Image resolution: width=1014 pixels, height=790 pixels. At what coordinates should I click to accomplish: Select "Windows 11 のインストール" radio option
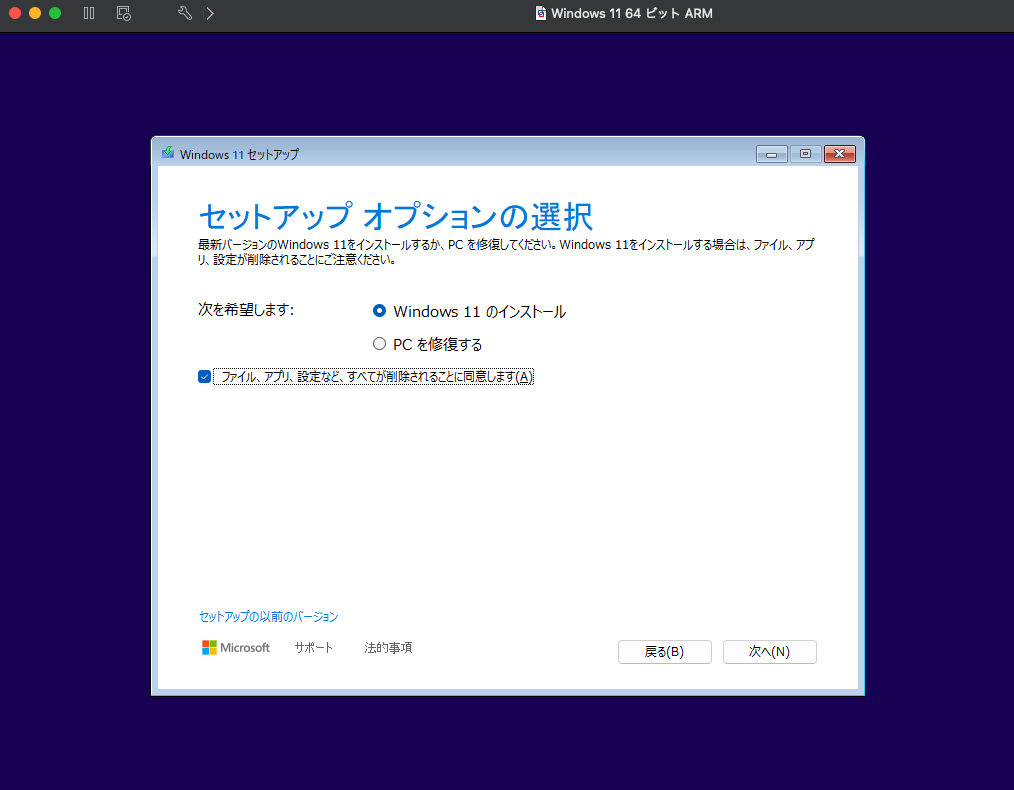pos(379,311)
